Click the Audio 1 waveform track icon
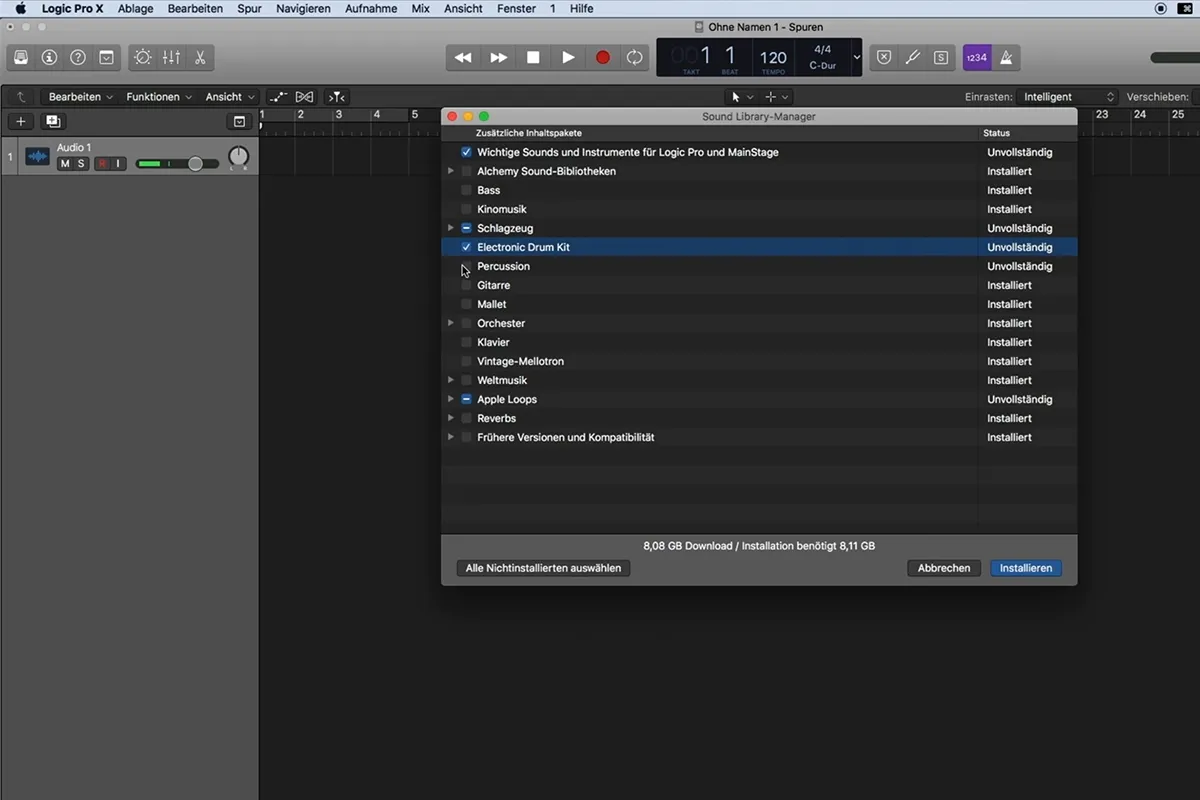The image size is (1200, 800). (37, 157)
